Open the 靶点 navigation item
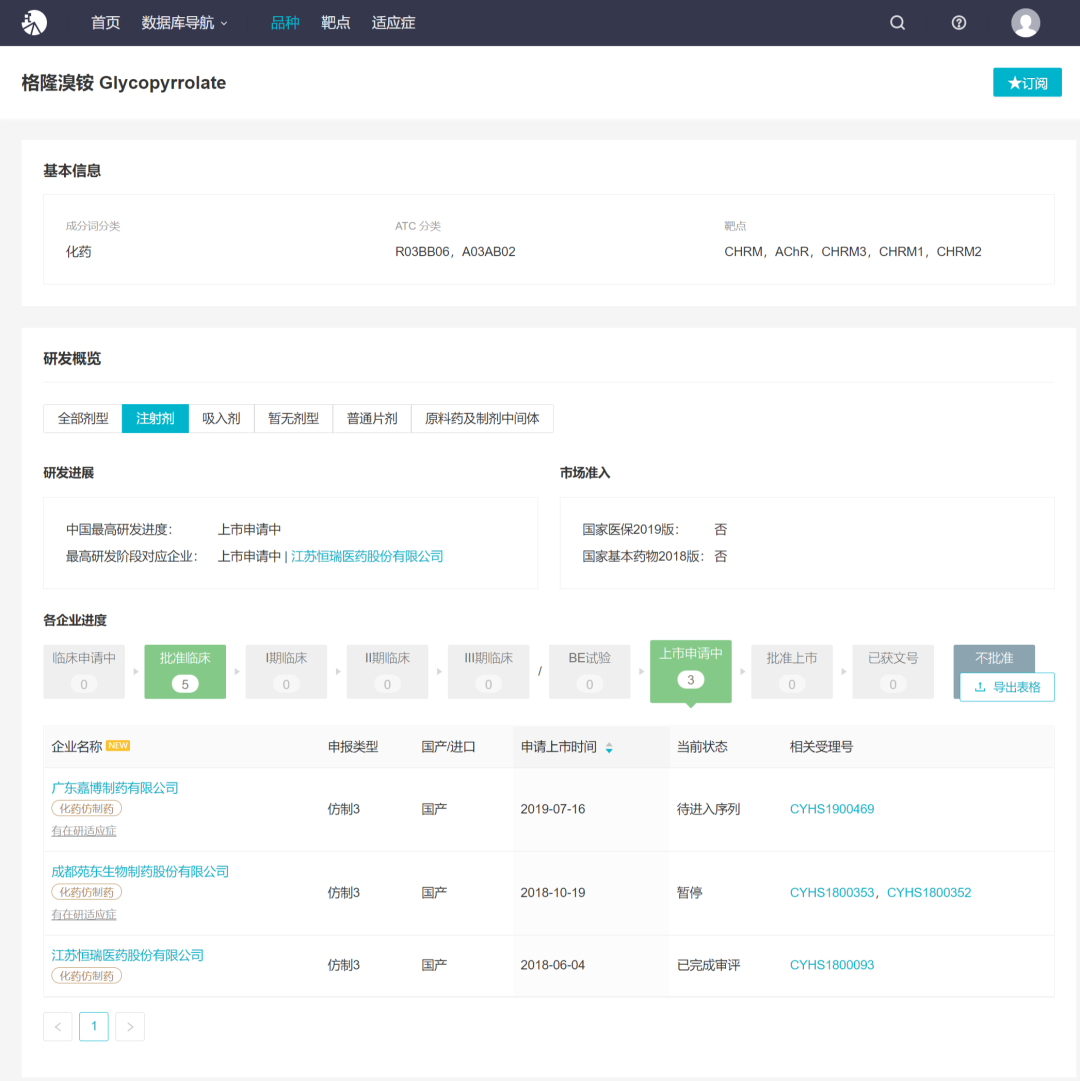 [336, 23]
